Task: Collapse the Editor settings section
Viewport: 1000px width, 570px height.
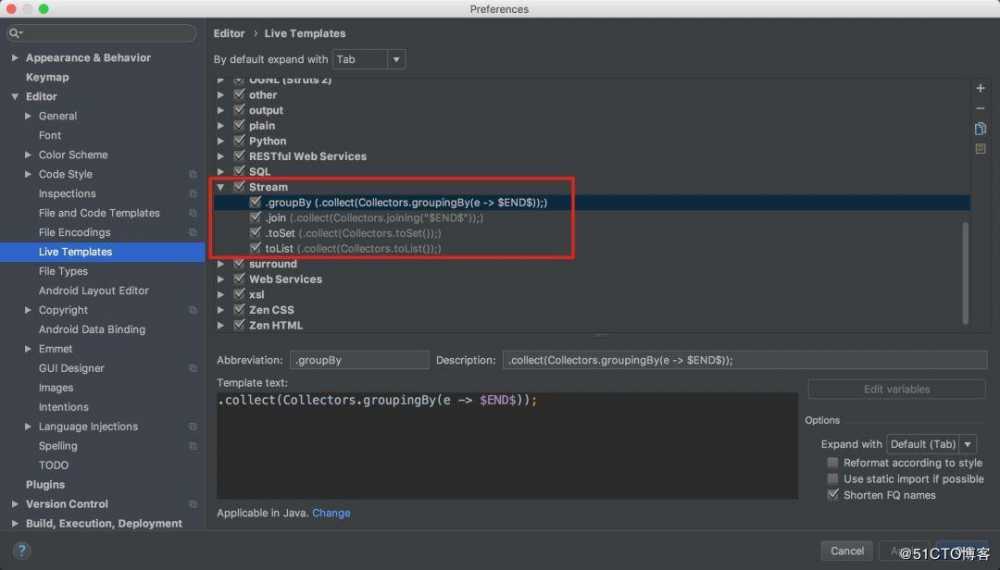Action: coord(15,96)
